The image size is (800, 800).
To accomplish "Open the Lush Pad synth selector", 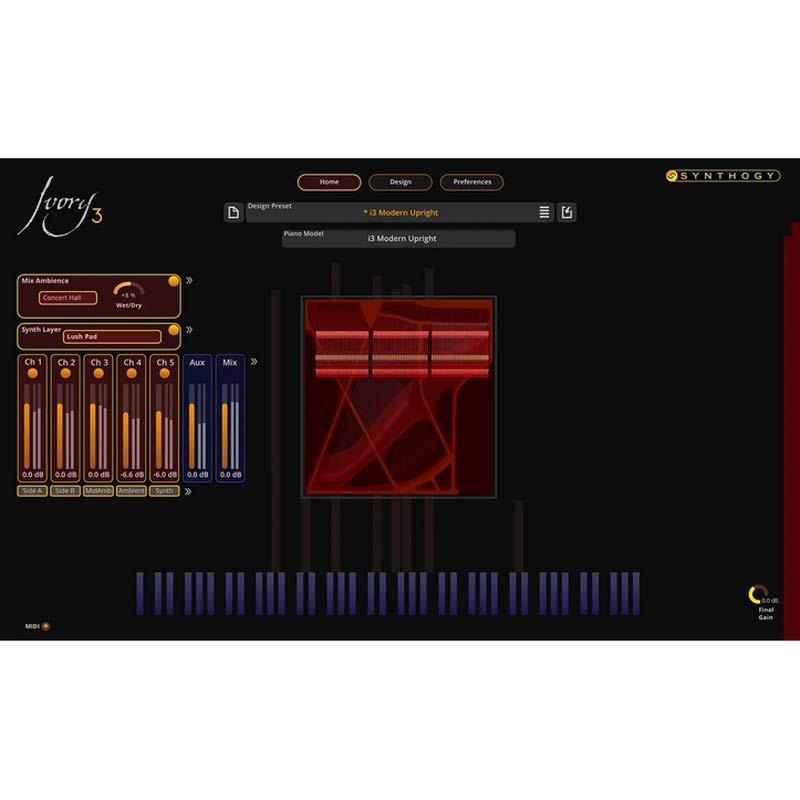I will click(x=113, y=337).
